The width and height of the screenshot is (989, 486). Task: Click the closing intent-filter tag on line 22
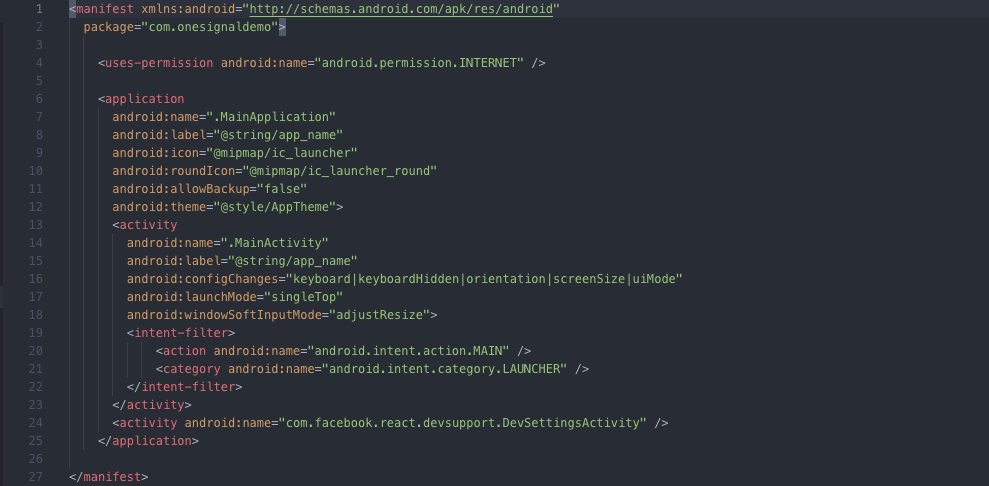point(184,387)
